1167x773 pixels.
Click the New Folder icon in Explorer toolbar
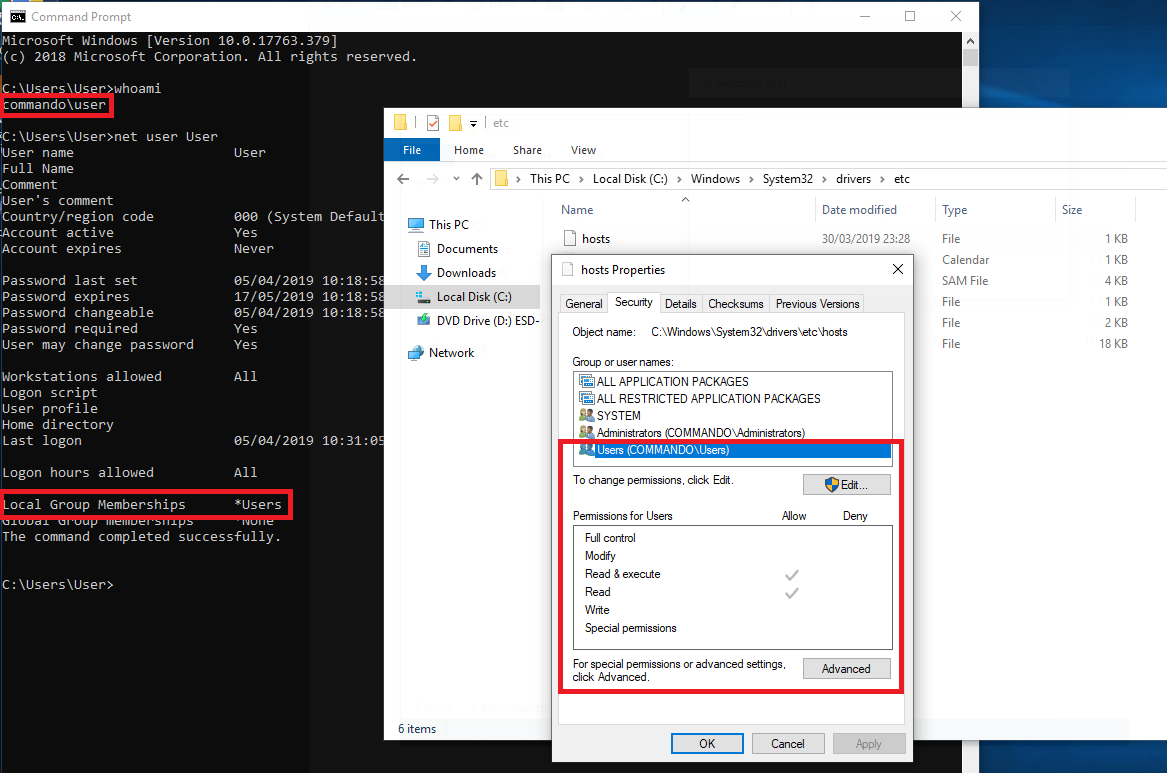[455, 123]
